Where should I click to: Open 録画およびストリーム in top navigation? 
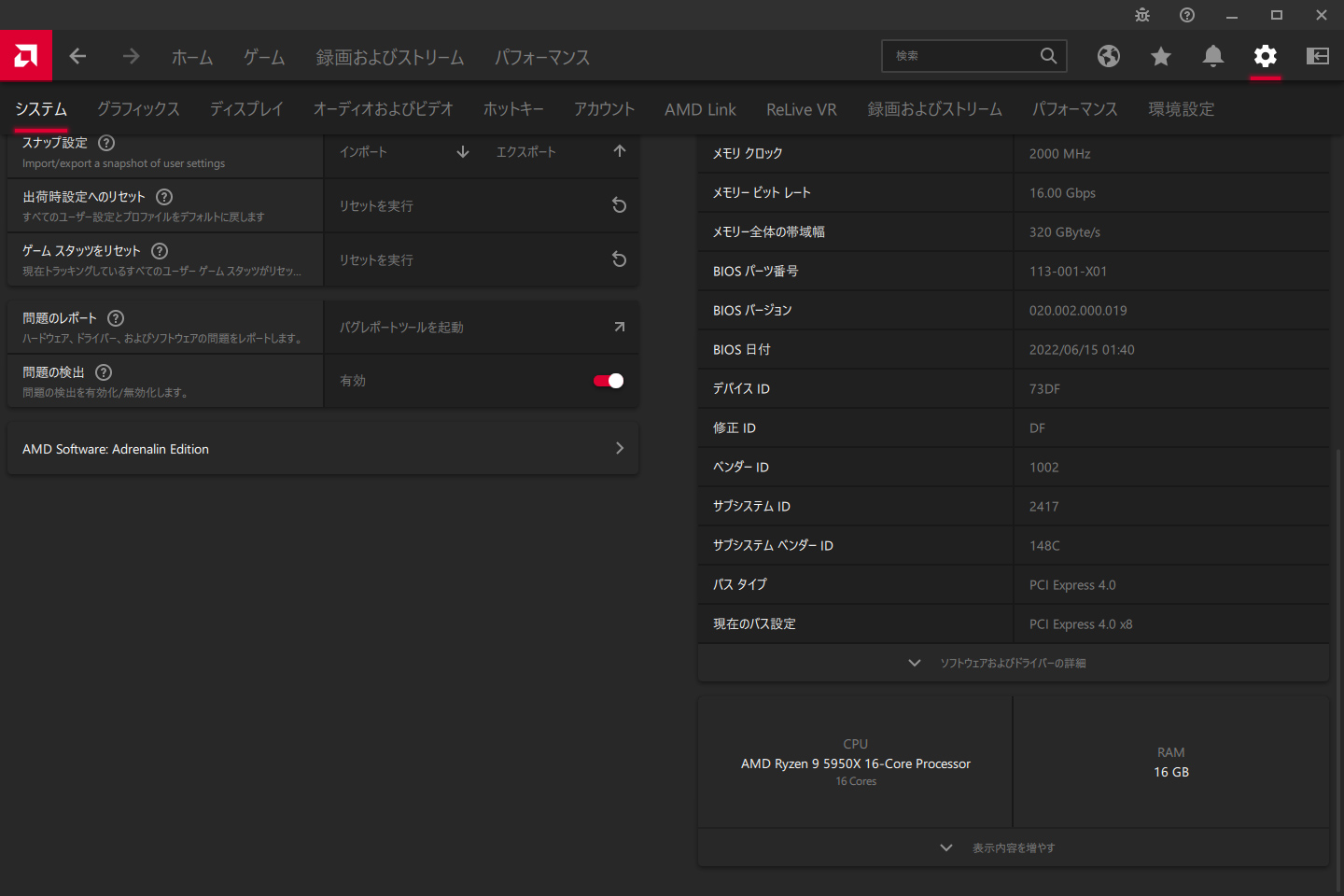[390, 57]
